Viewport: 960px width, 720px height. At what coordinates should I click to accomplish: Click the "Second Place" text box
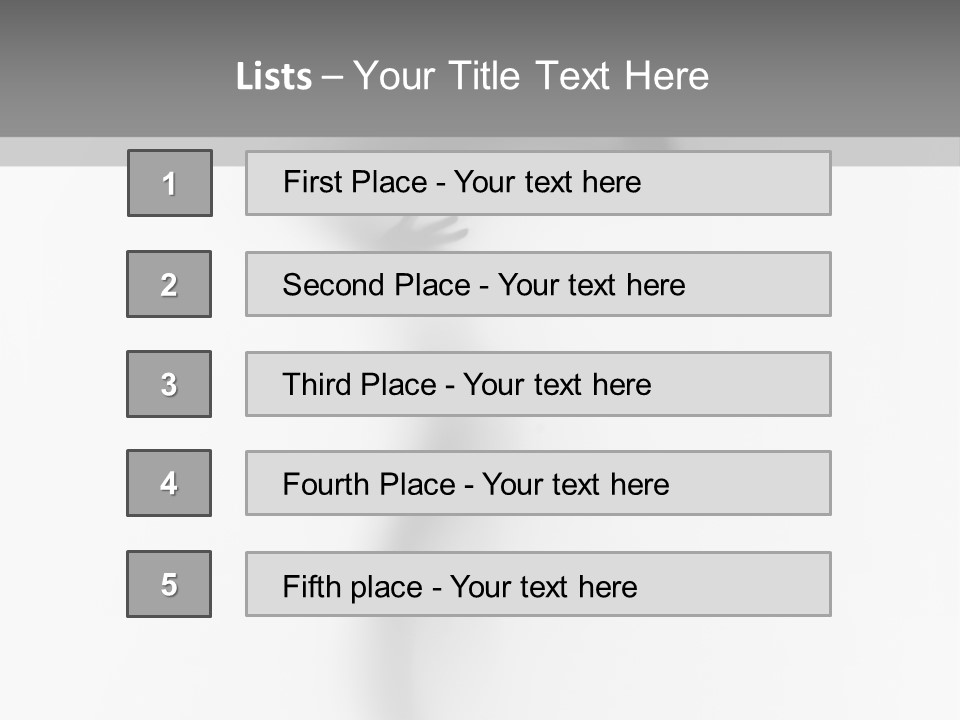(538, 284)
